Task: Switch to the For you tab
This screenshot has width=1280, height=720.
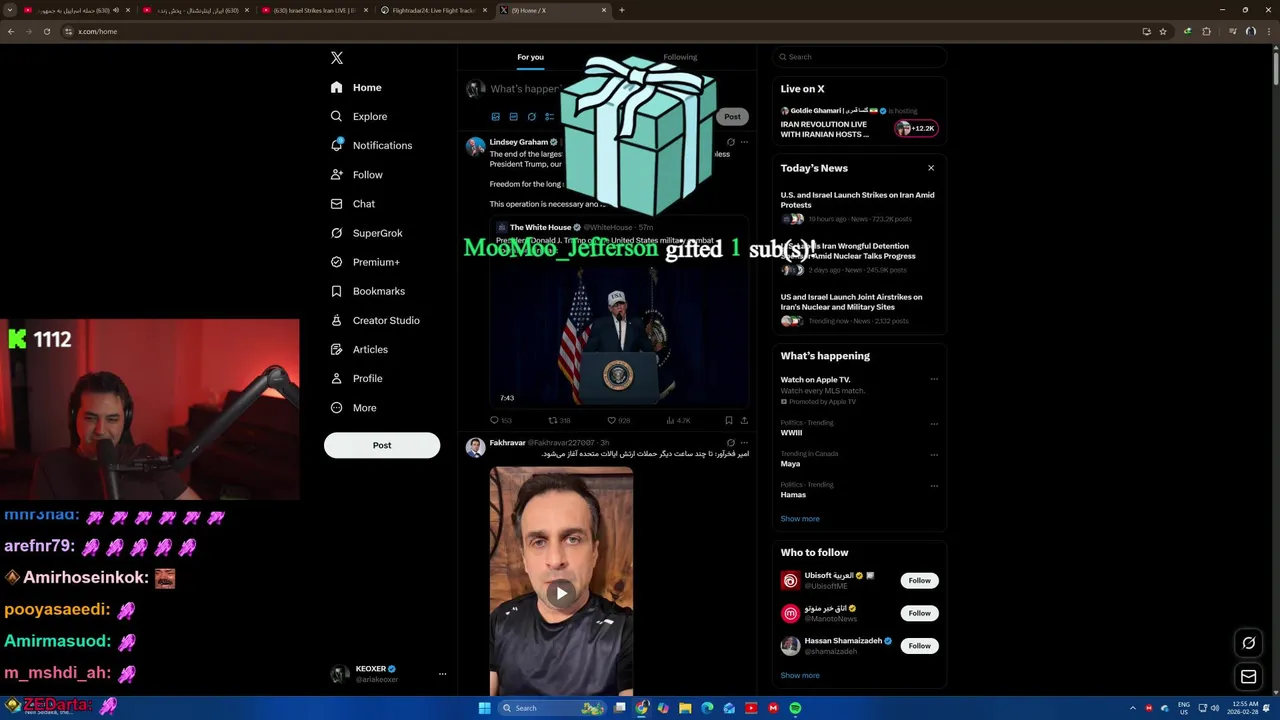Action: tap(530, 57)
